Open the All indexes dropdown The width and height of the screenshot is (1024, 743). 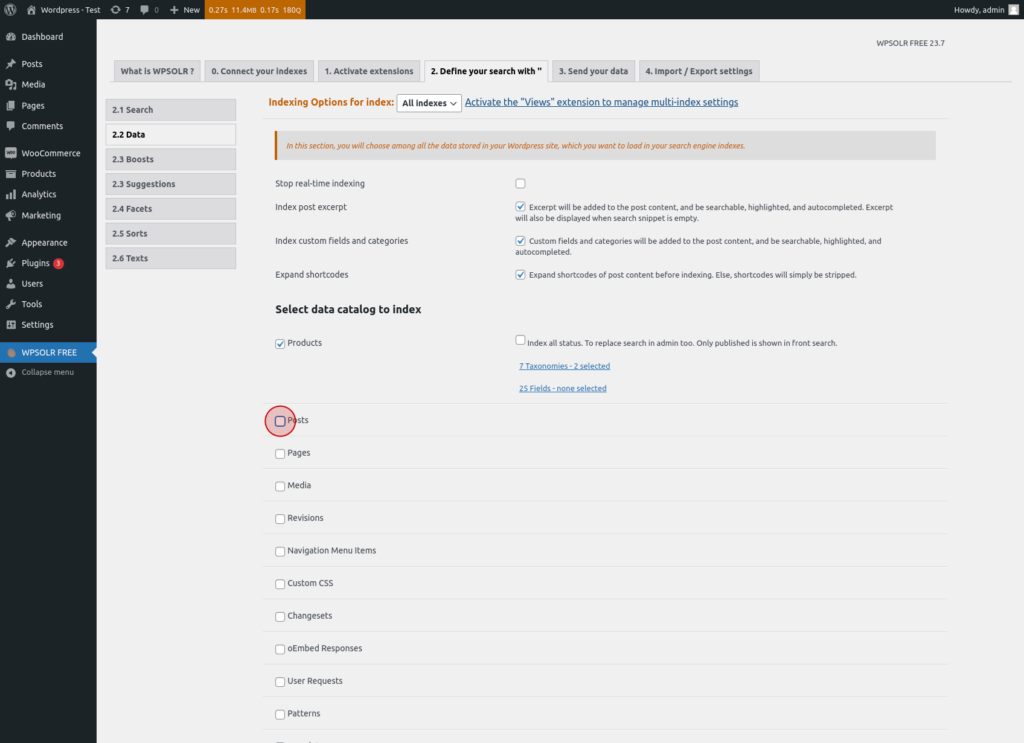tap(429, 103)
